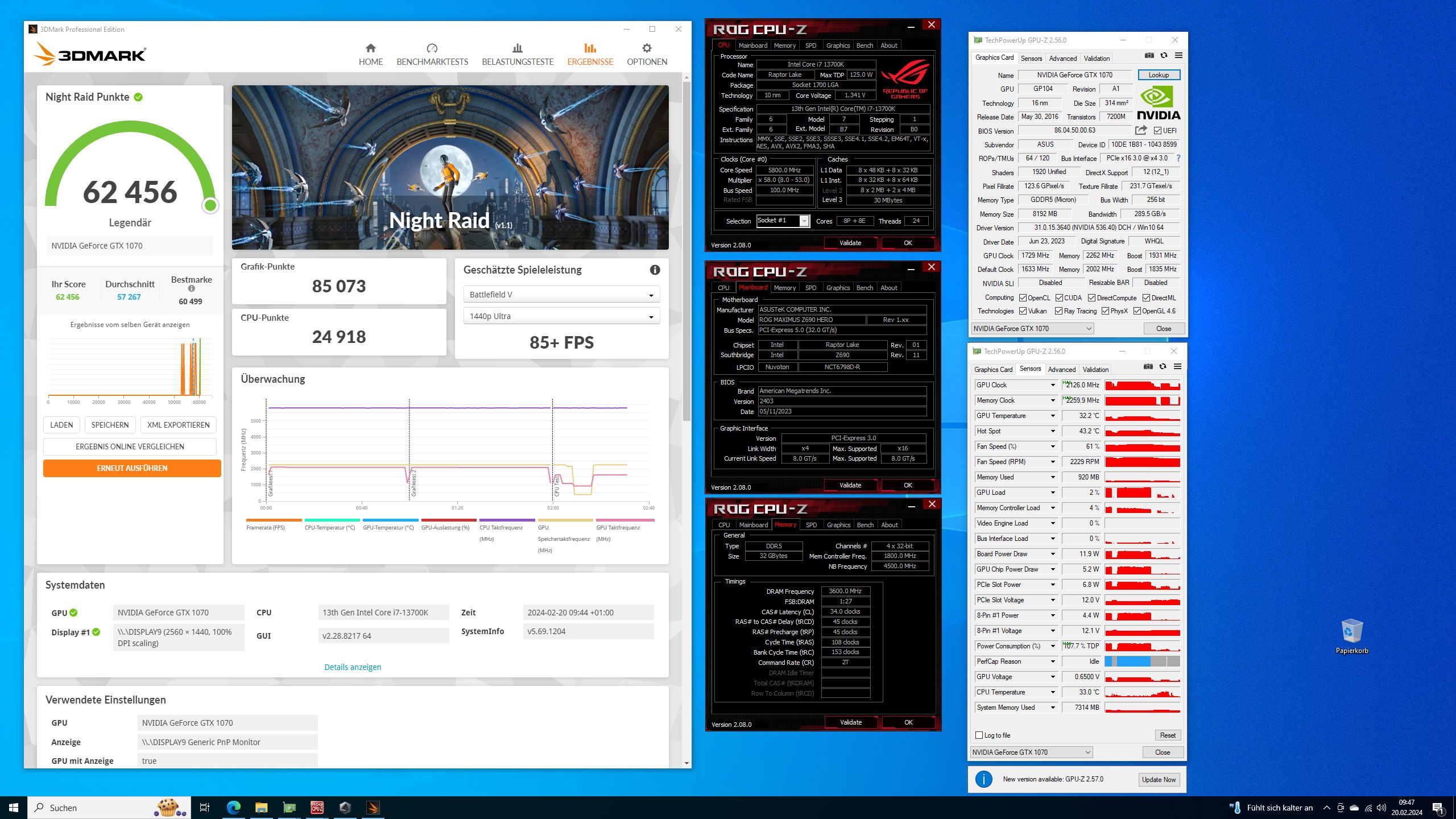Switch to Validation tab in GPU-Z Sensors window
The image size is (1456, 819).
click(x=1095, y=370)
